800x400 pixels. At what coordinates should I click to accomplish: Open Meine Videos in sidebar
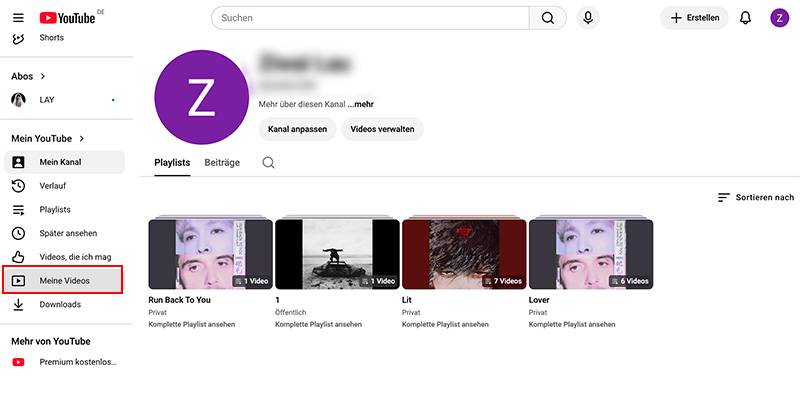click(63, 281)
